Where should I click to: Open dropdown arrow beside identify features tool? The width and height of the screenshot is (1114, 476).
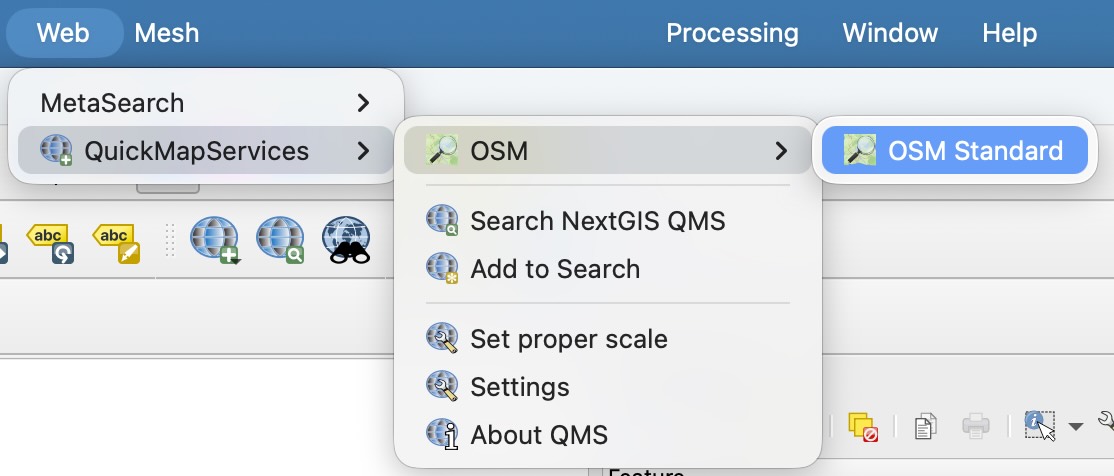click(x=1075, y=427)
